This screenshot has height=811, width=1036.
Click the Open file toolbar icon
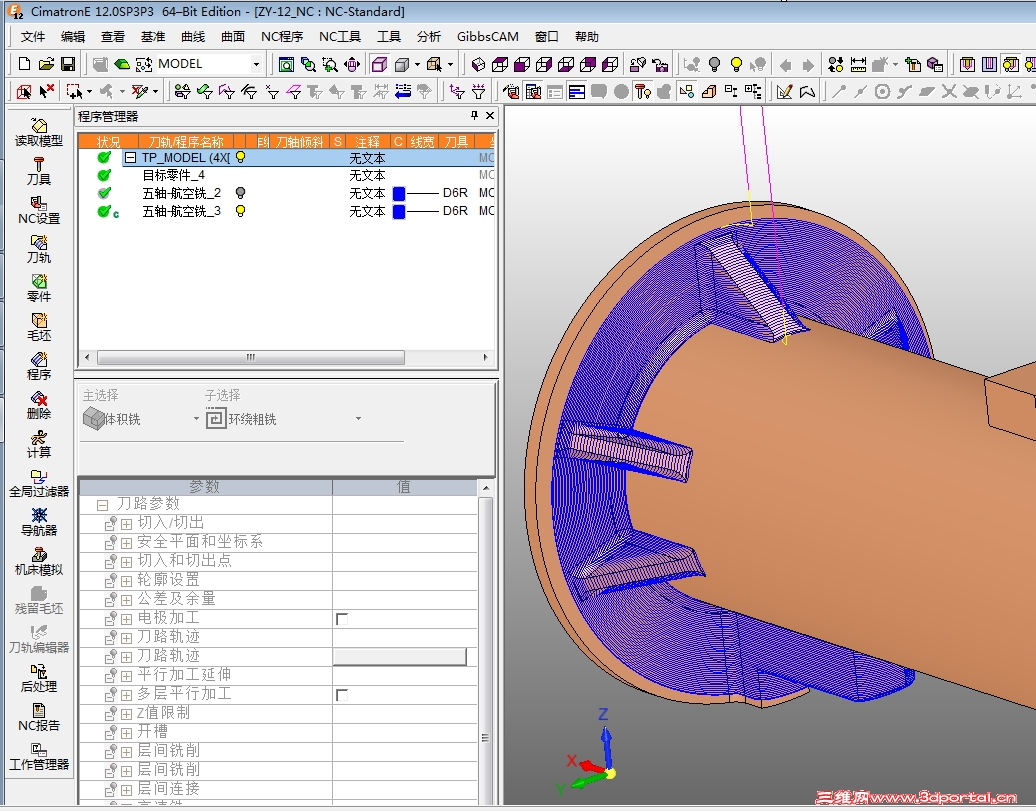(46, 63)
